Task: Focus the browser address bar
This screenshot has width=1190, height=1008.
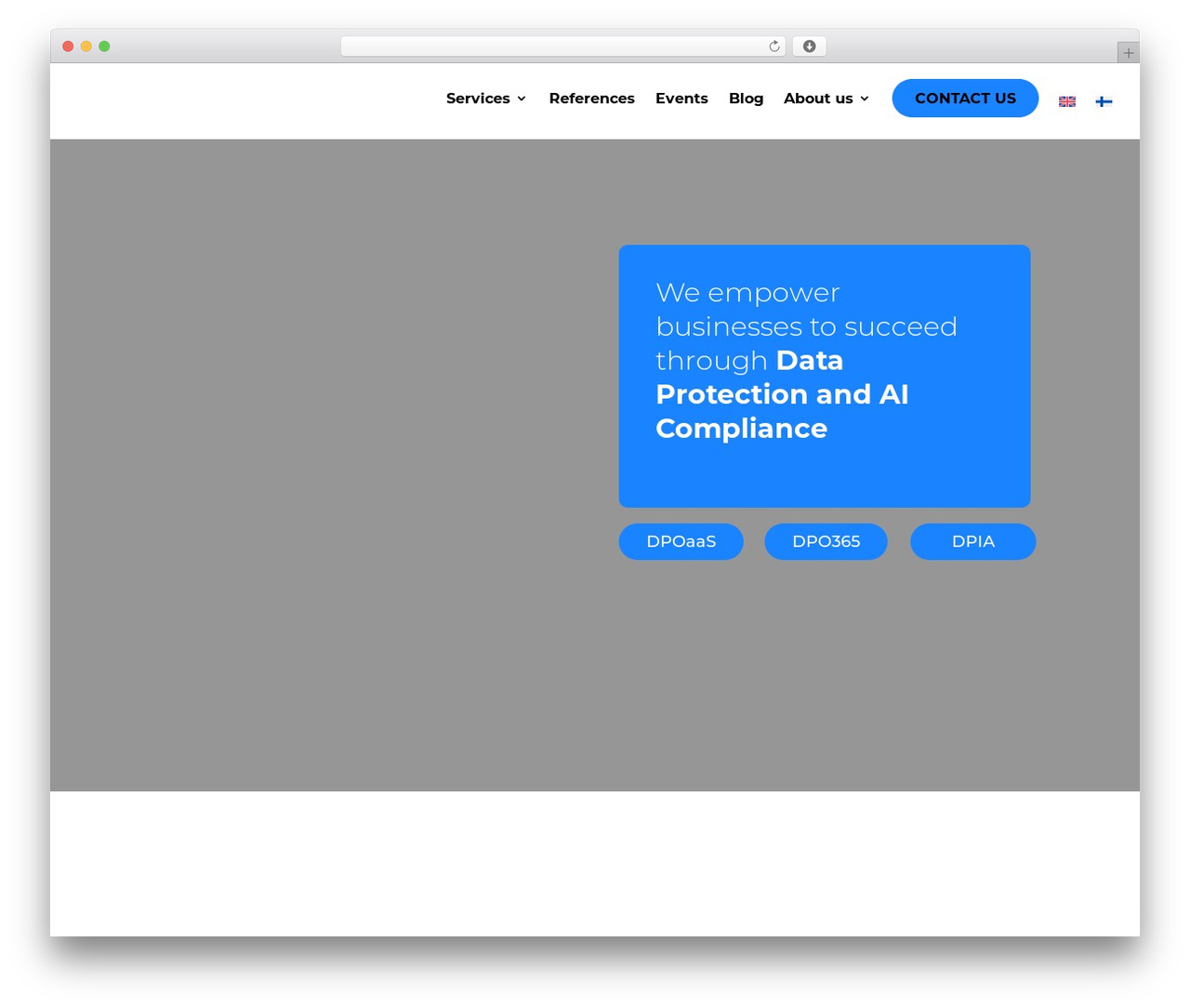Action: coord(562,46)
